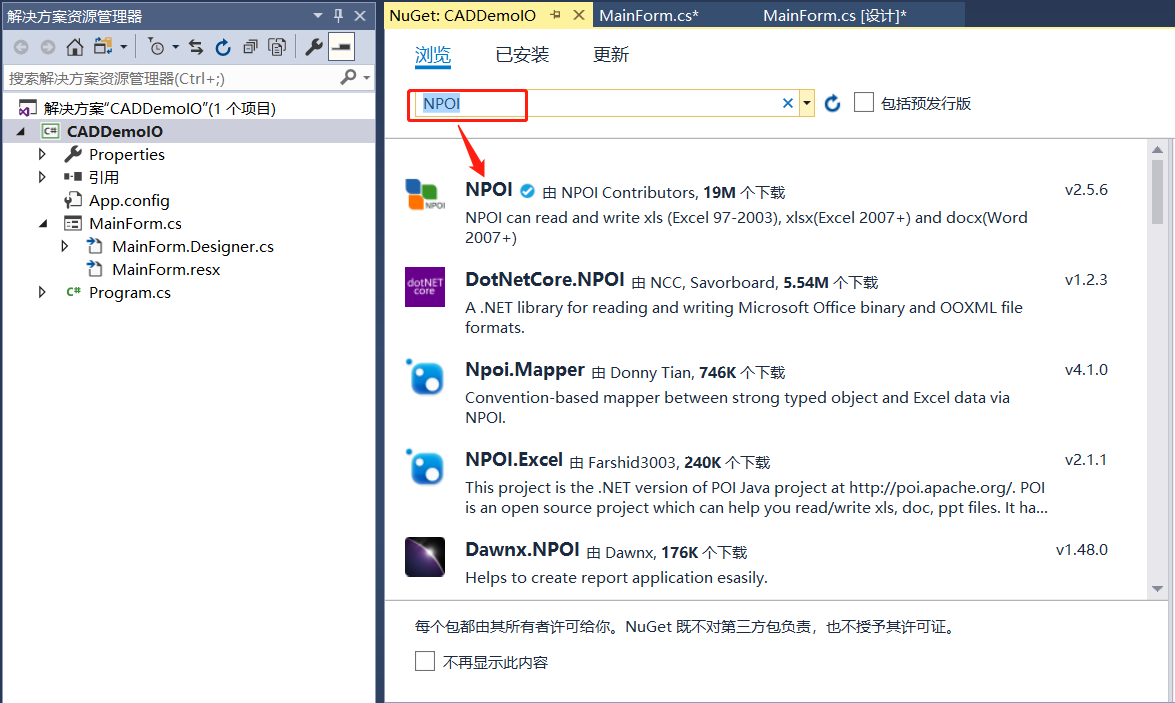Select MainForm.Designer.cs file
This screenshot has width=1175, height=703.
(x=193, y=247)
